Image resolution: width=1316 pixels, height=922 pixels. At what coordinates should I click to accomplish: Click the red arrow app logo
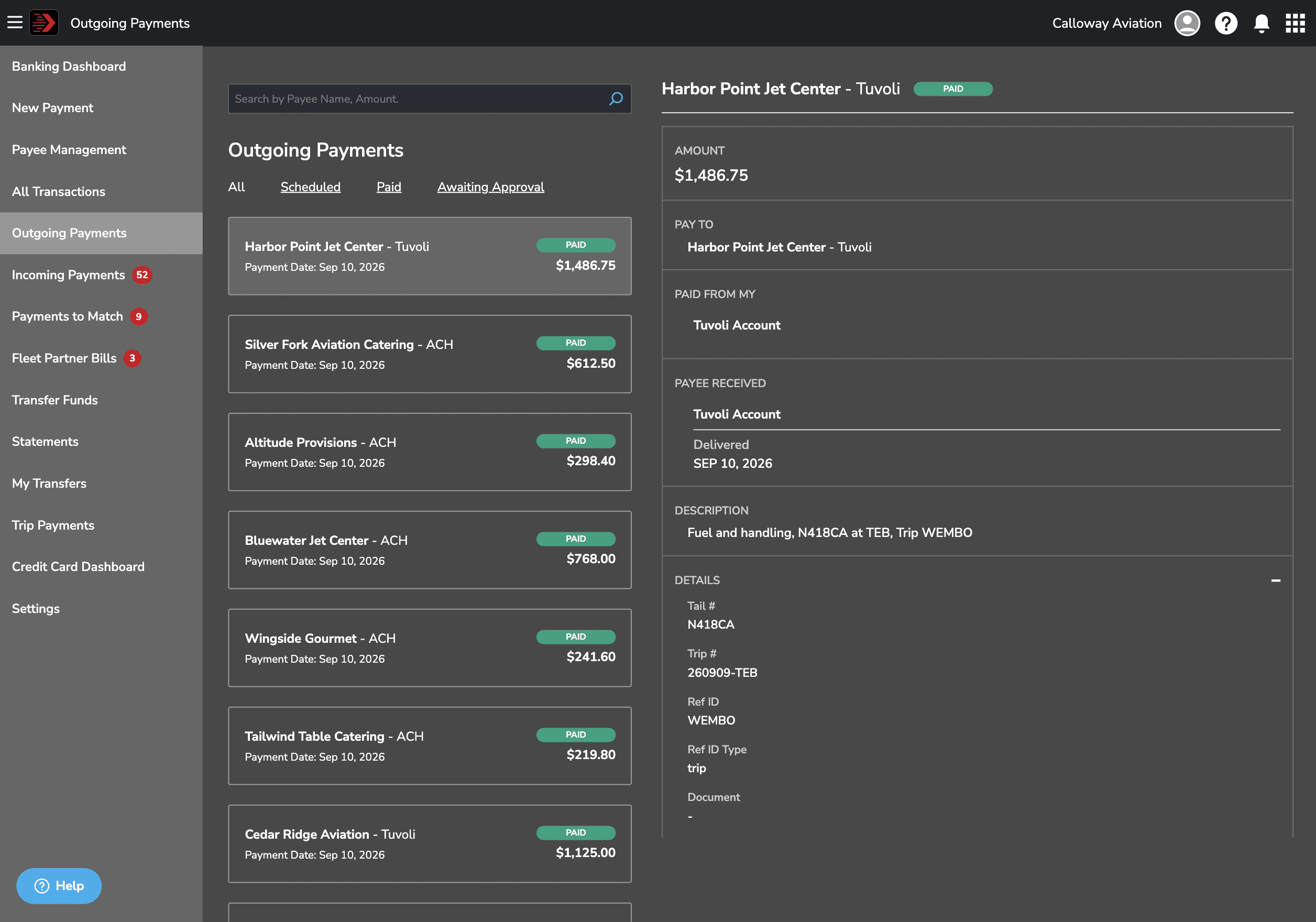[43, 23]
